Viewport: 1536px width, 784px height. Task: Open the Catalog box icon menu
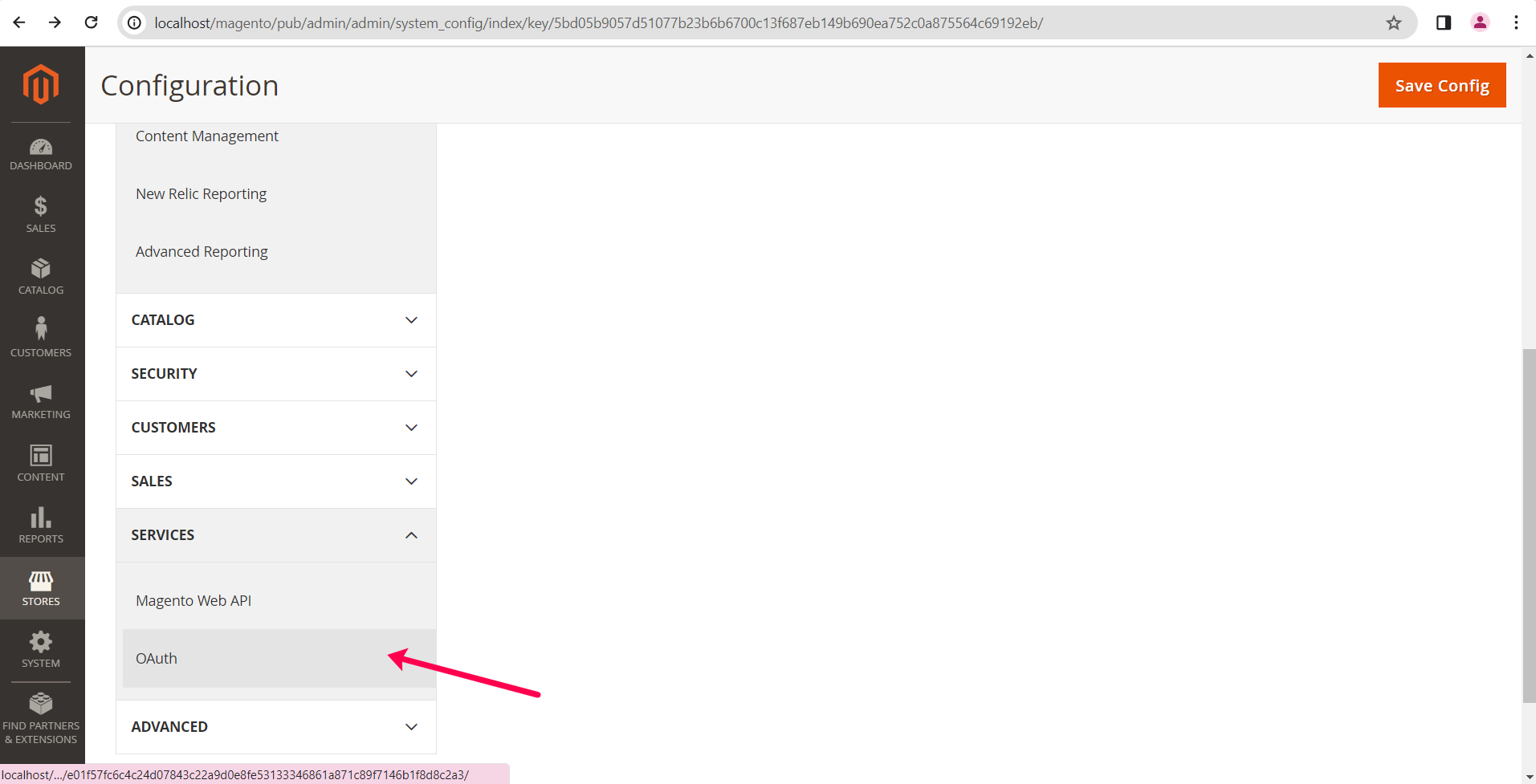pyautogui.click(x=41, y=276)
